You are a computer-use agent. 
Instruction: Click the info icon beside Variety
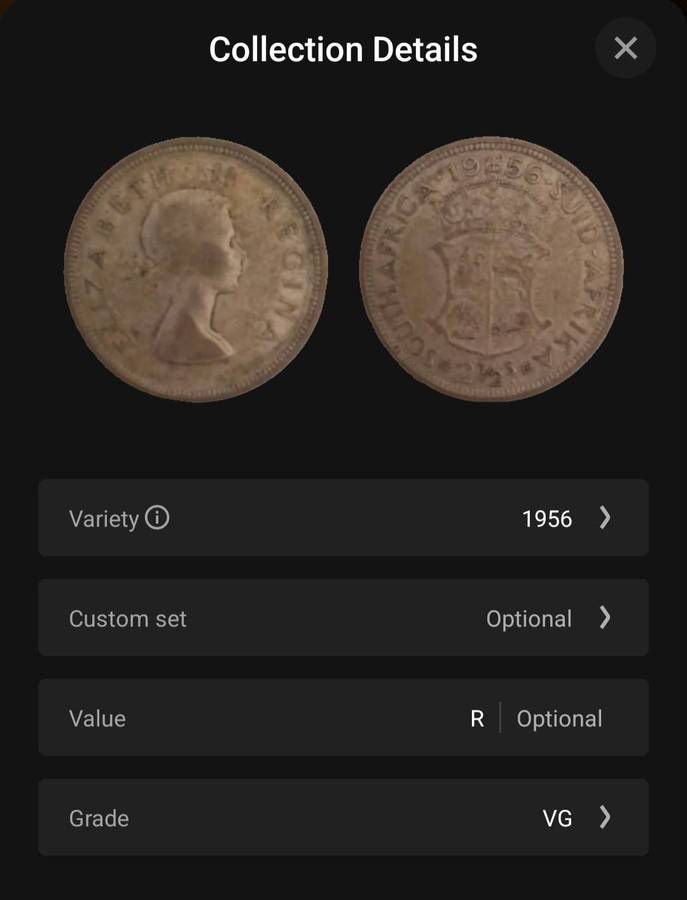(x=157, y=518)
